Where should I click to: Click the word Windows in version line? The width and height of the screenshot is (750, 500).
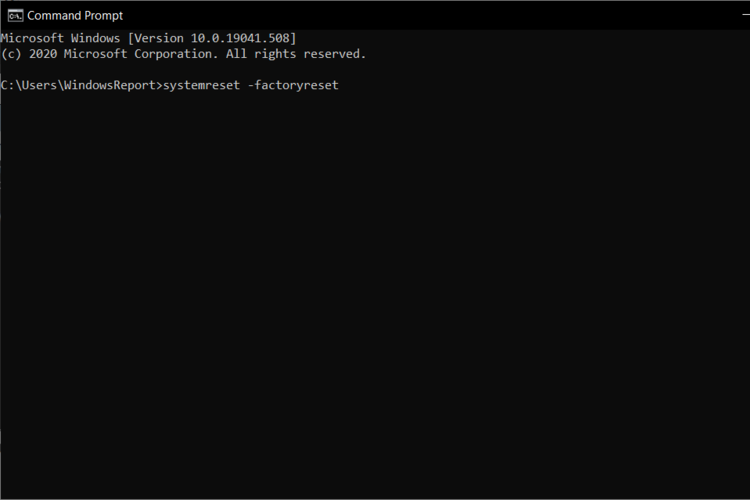point(95,38)
